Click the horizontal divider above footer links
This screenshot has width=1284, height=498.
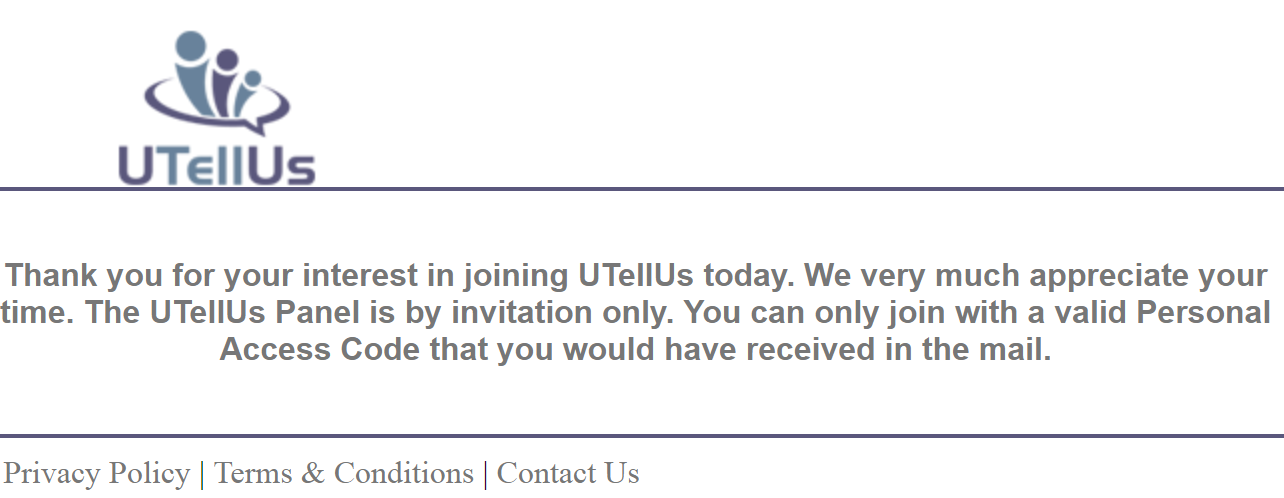[x=642, y=436]
